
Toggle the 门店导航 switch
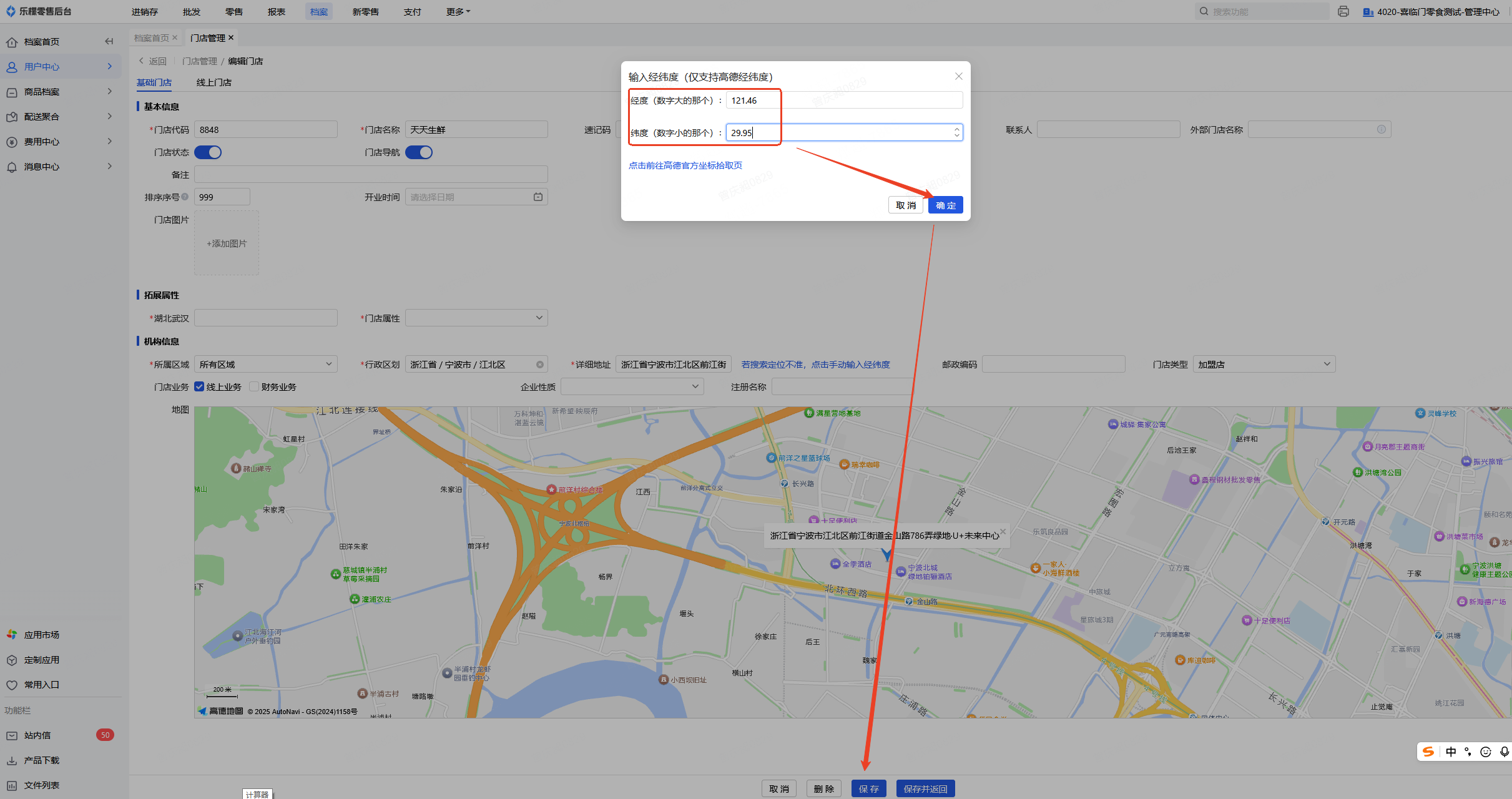pyautogui.click(x=419, y=152)
